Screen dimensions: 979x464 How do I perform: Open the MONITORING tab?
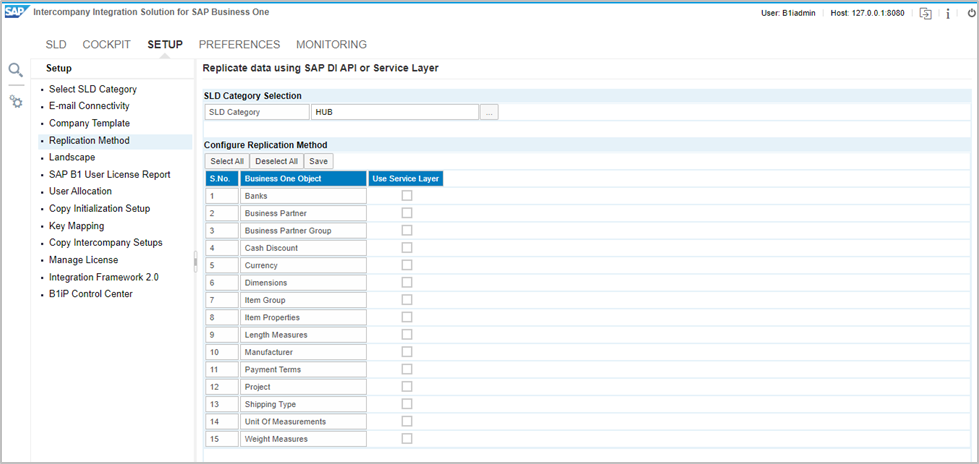[331, 45]
